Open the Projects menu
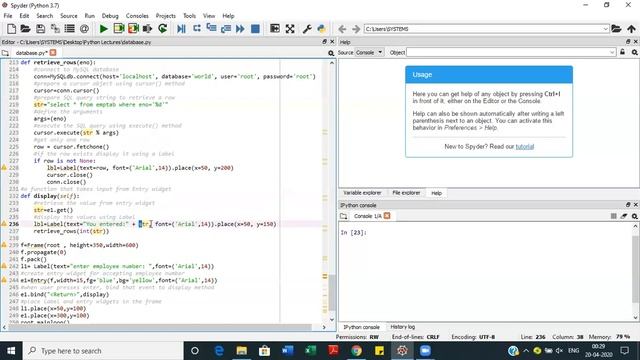640x360 pixels. click(x=166, y=16)
